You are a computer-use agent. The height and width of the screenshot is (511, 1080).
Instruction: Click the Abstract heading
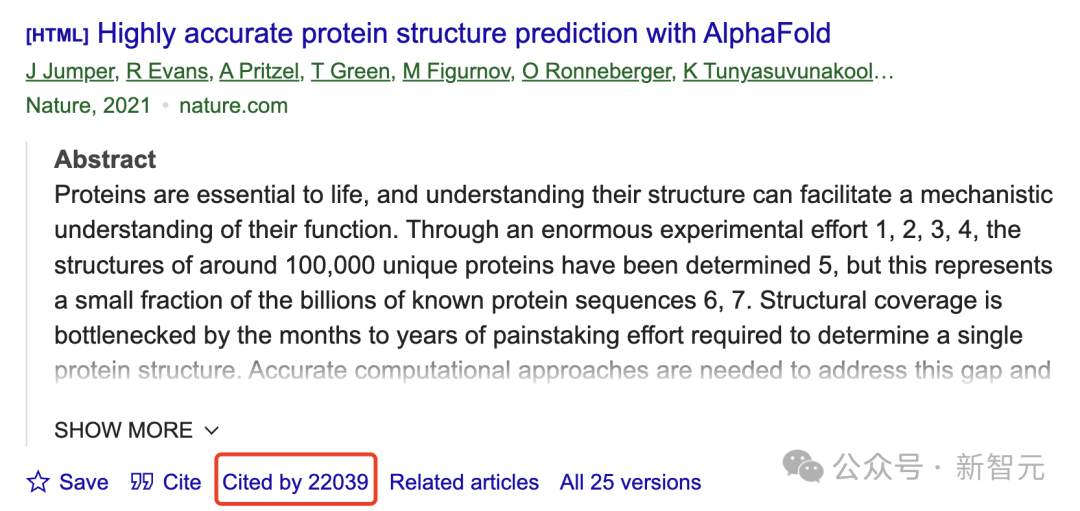pyautogui.click(x=105, y=160)
